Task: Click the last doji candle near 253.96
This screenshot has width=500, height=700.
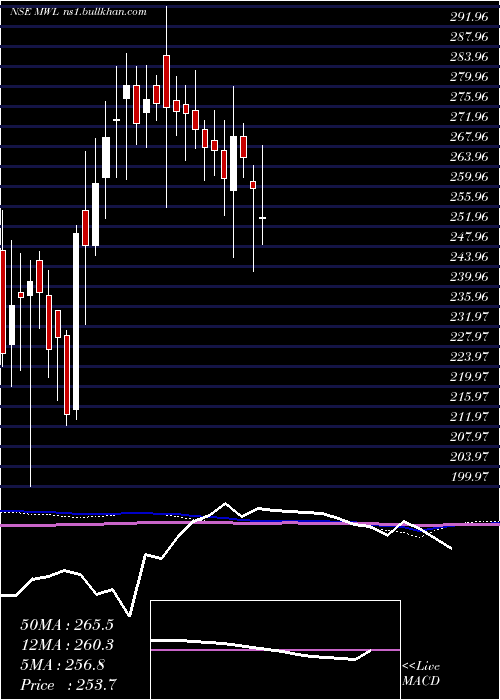Action: [262, 218]
